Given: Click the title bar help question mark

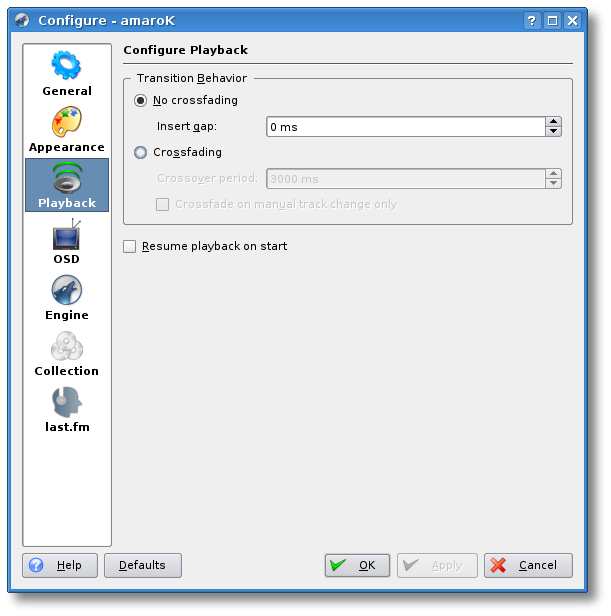Looking at the screenshot, I should [x=533, y=20].
